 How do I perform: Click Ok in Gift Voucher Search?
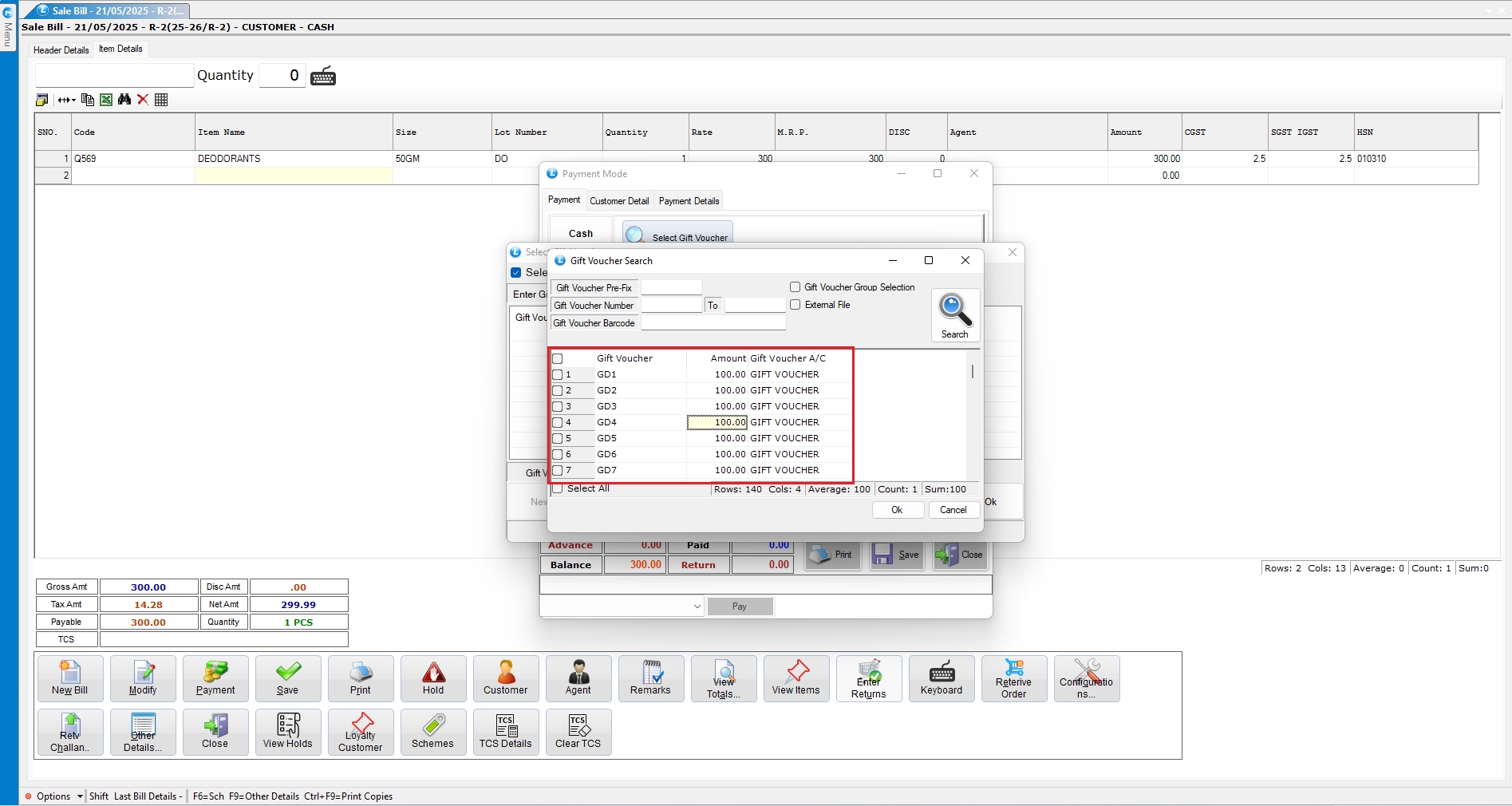pyautogui.click(x=897, y=510)
